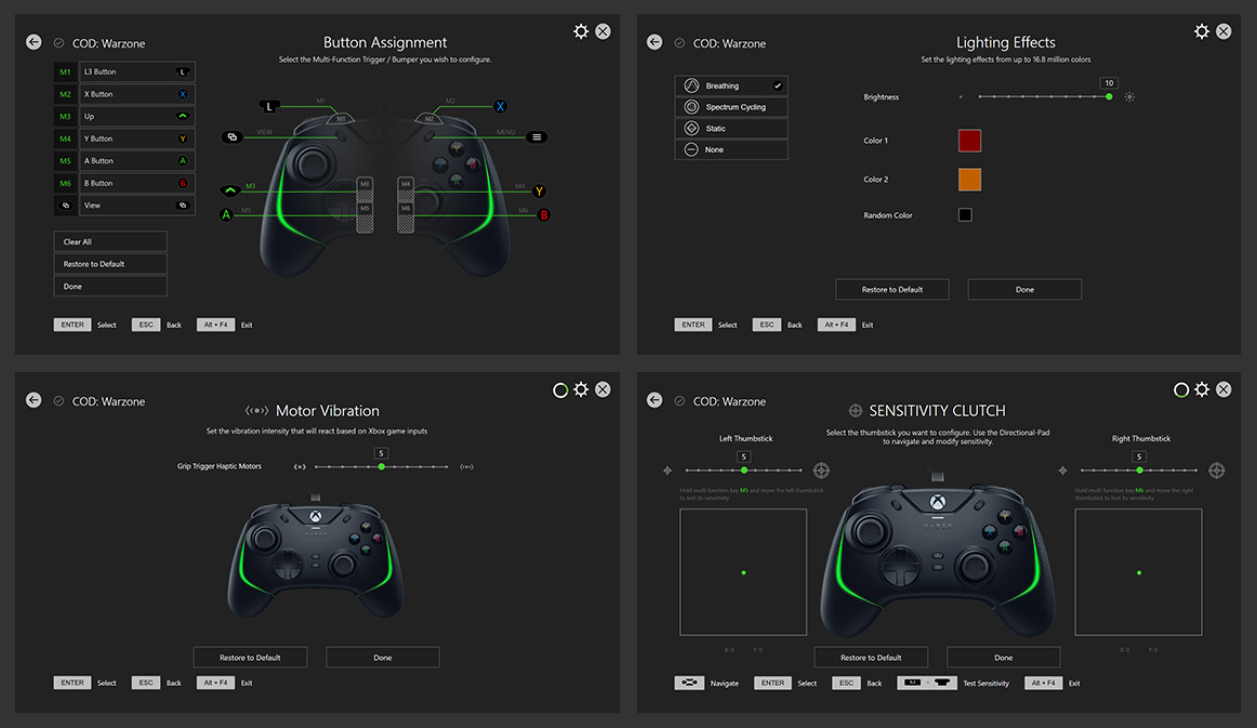The width and height of the screenshot is (1257, 728).
Task: Click the L stick icon on the controller diagram
Action: coord(269,105)
